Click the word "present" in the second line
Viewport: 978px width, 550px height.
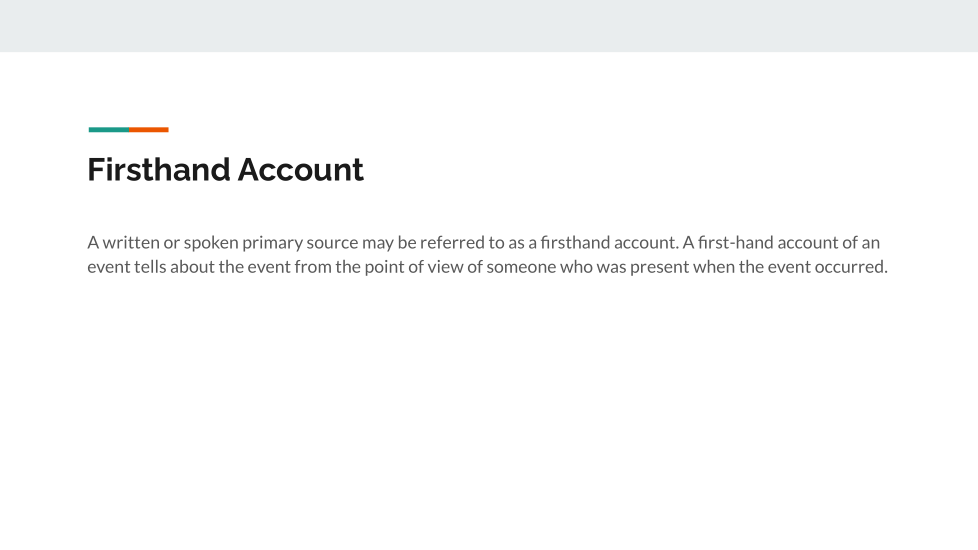pos(659,268)
